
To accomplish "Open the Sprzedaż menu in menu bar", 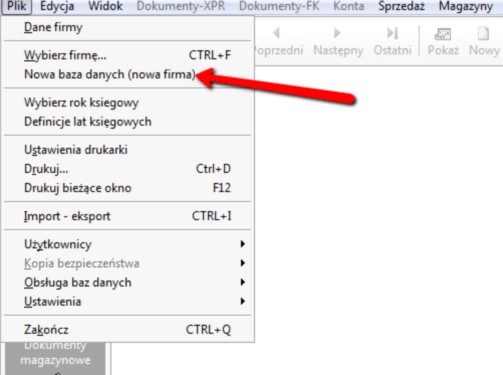I will coord(401,6).
